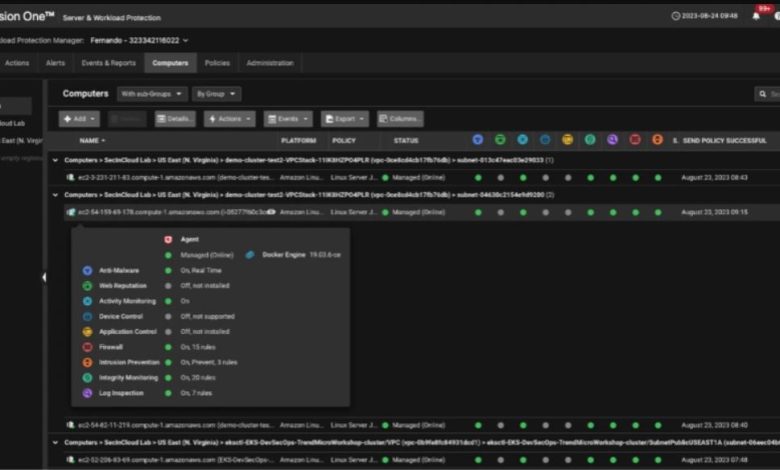Sort by the STATUS column header
The width and height of the screenshot is (780, 470).
(406, 141)
